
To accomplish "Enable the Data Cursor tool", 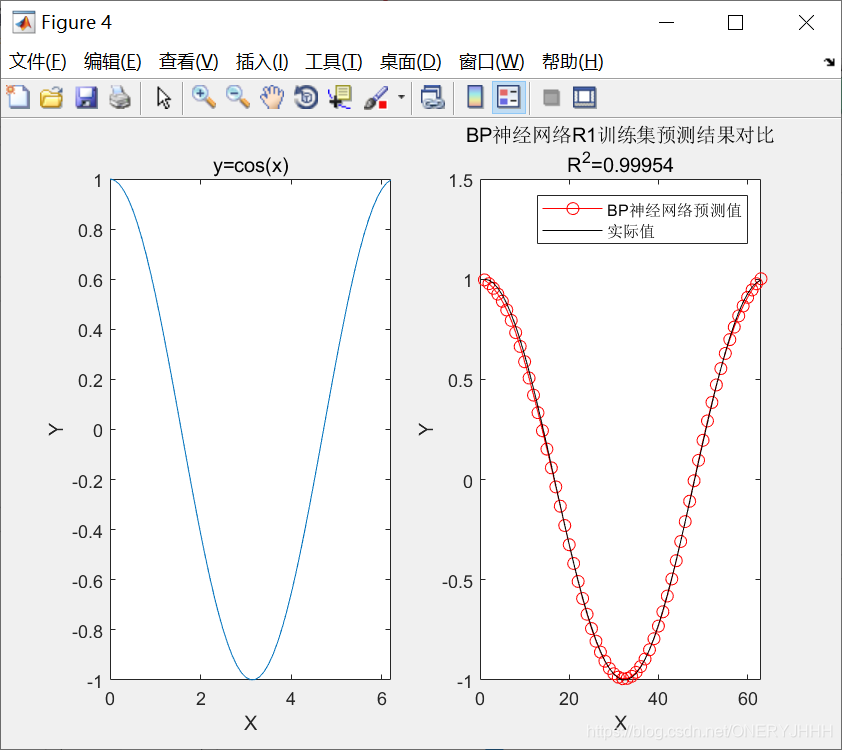I will [340, 97].
